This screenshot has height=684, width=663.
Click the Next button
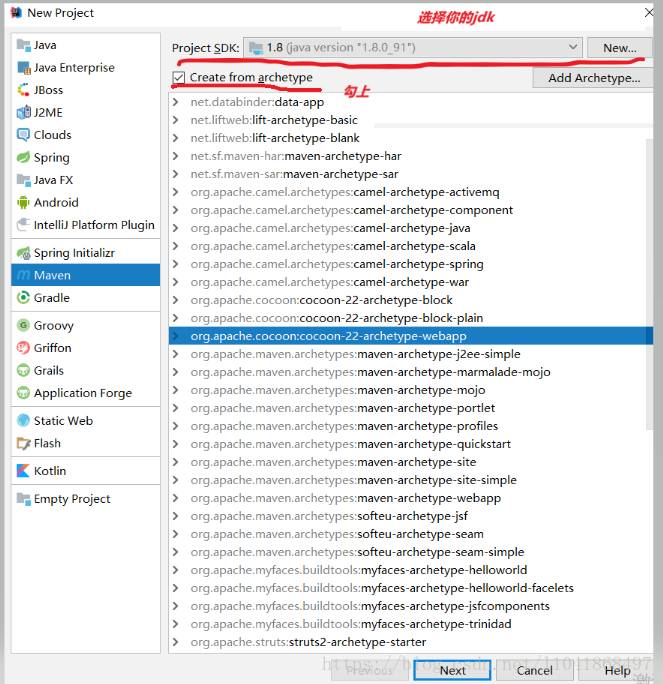(452, 670)
